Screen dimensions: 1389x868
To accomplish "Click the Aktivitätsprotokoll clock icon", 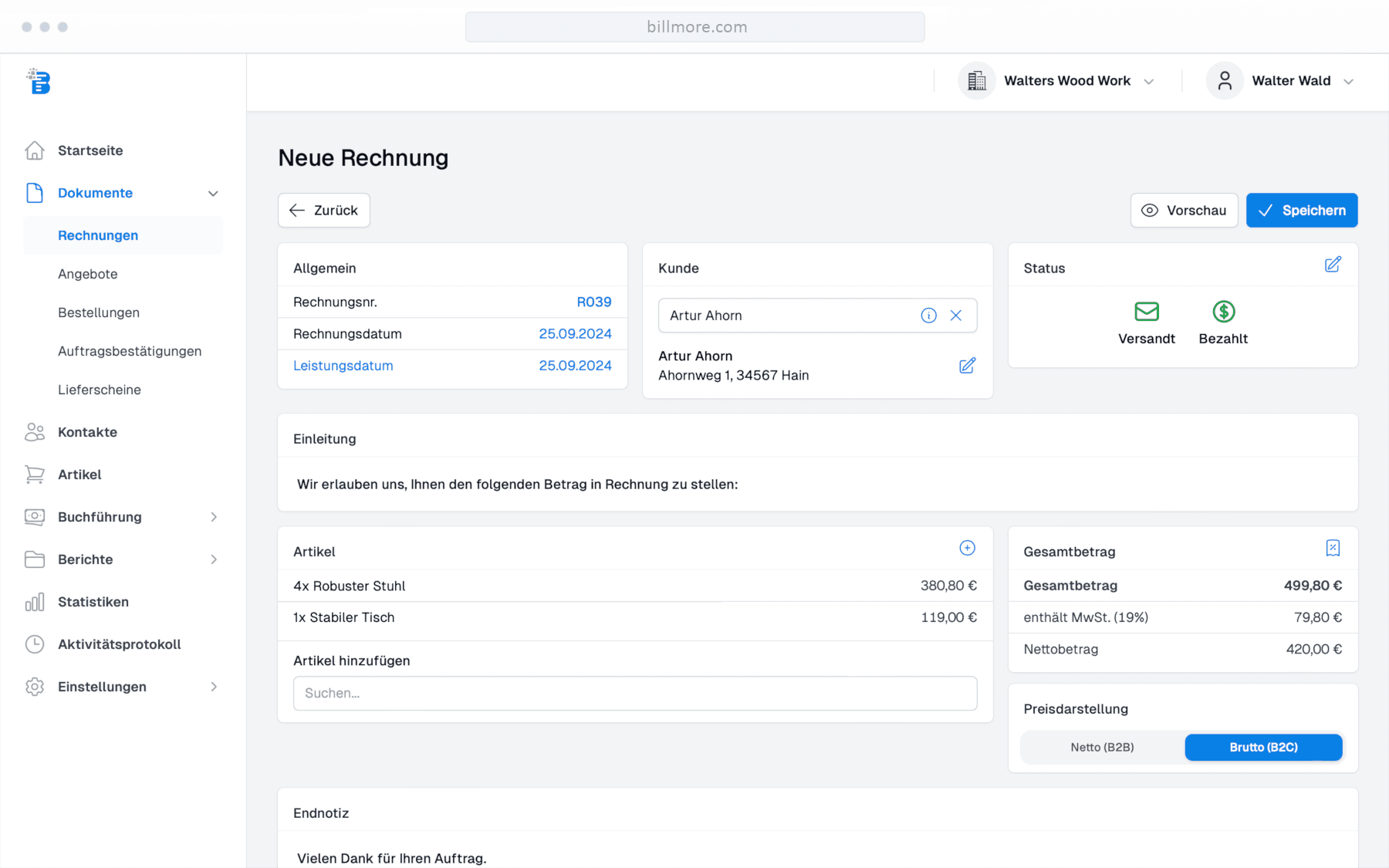I will coord(35,644).
